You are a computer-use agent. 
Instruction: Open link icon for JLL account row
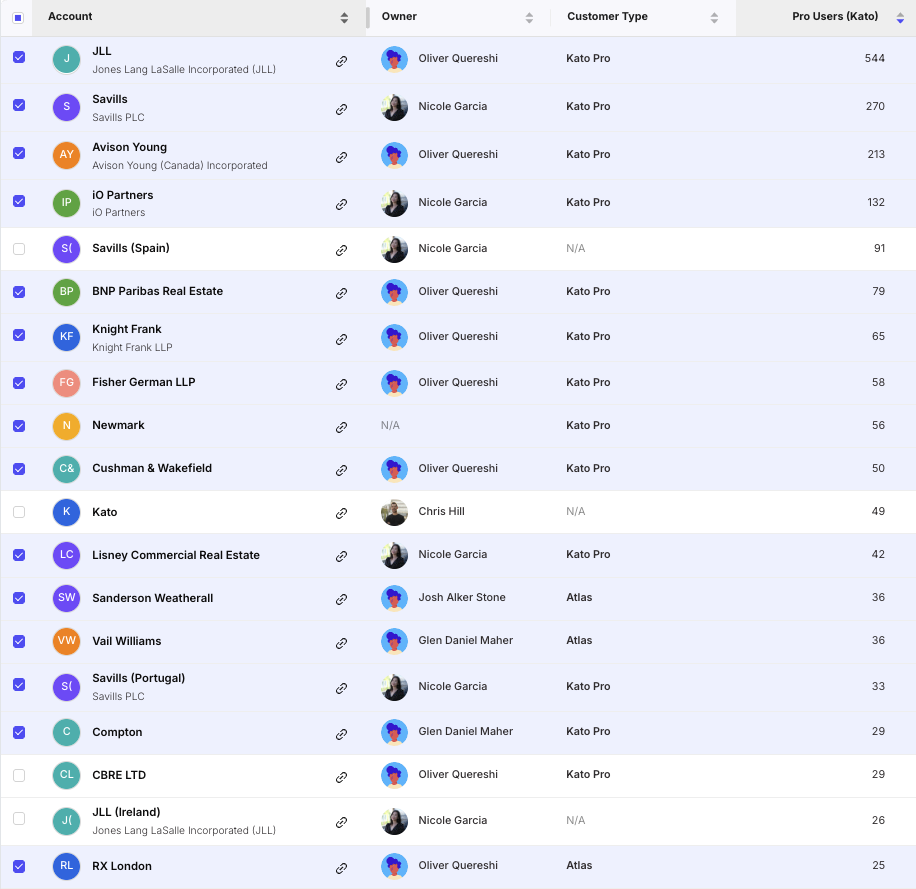click(x=342, y=61)
